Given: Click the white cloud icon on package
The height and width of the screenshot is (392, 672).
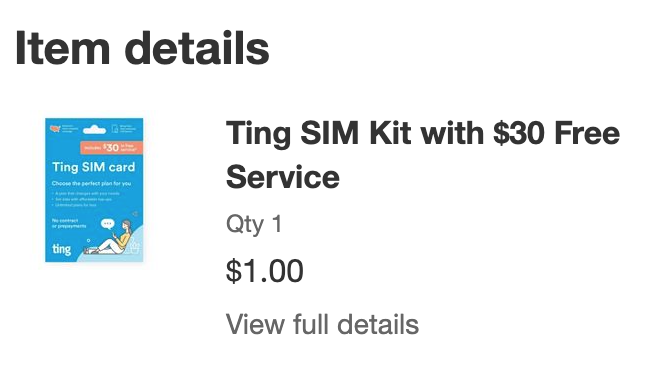Looking at the screenshot, I should click(94, 129).
